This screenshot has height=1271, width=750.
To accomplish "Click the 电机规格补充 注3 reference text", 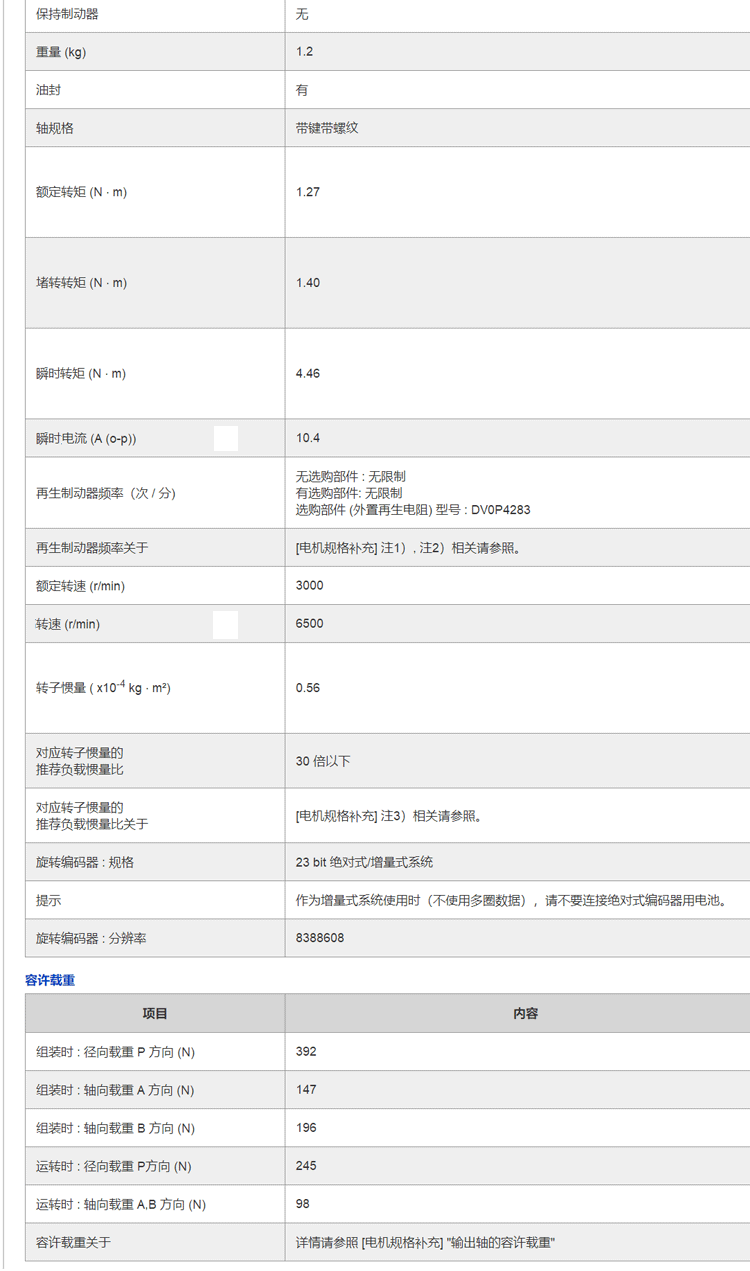I will [x=390, y=816].
